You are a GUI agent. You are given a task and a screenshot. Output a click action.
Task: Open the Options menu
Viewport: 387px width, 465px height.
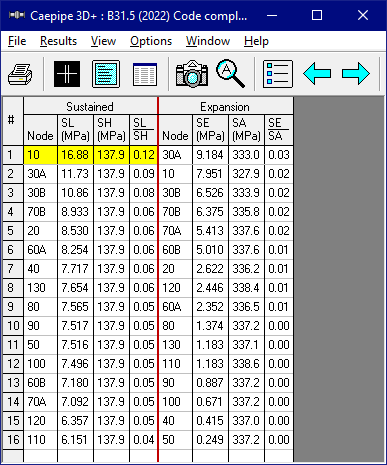point(151,41)
